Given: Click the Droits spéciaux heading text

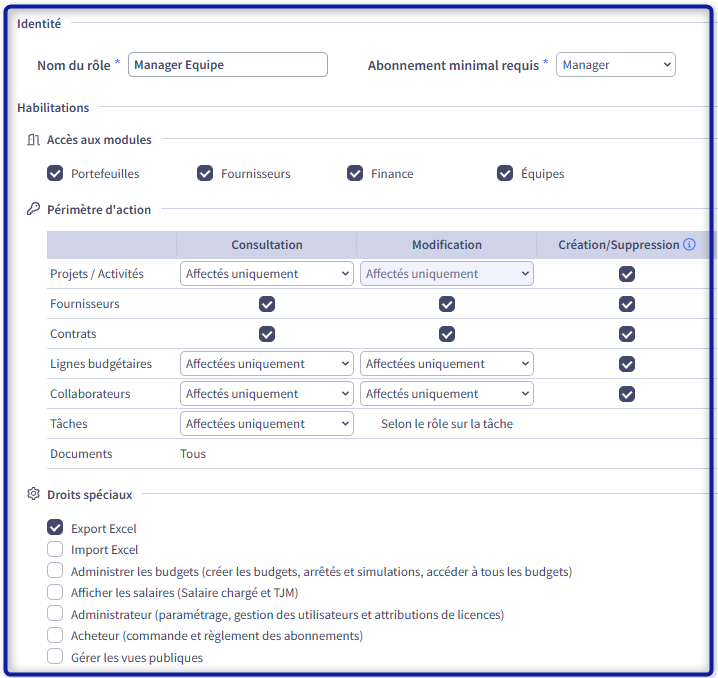Looking at the screenshot, I should [x=90, y=495].
